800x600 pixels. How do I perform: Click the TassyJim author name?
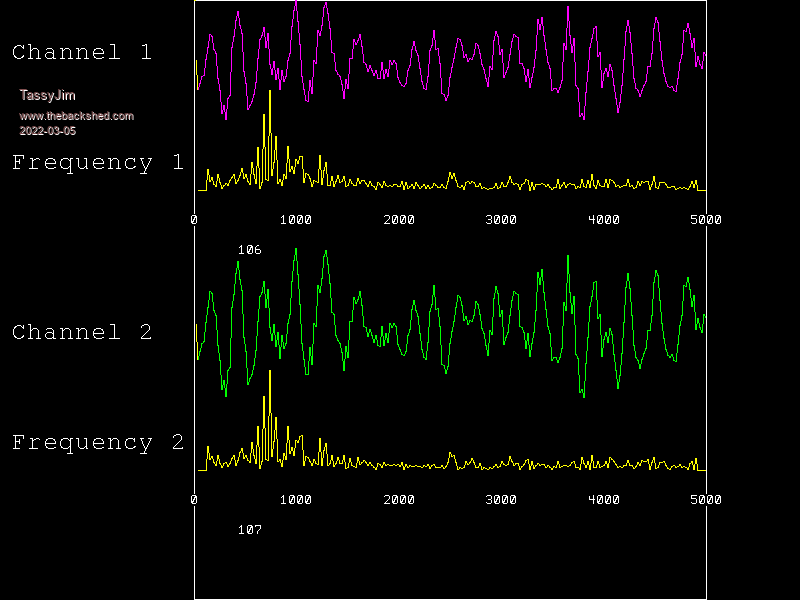48,96
